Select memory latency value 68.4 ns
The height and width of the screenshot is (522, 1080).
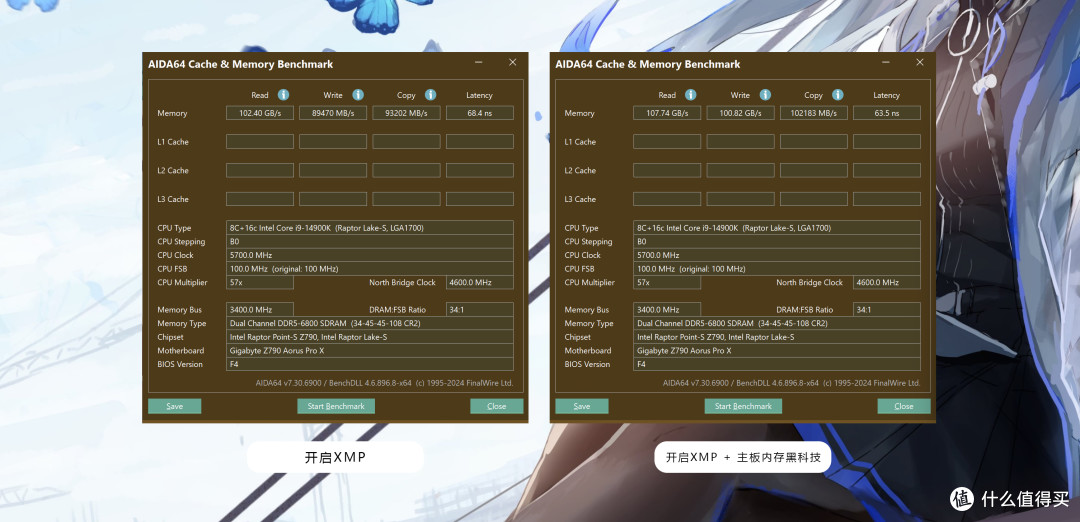pos(479,113)
